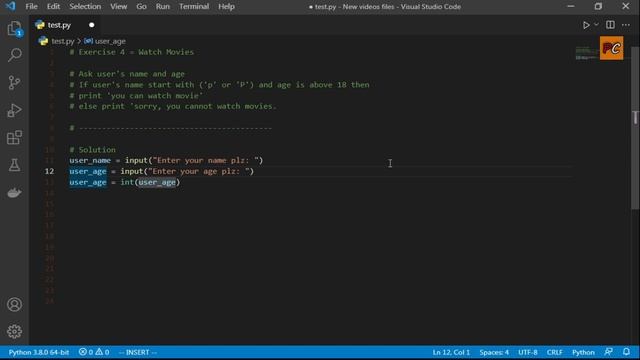This screenshot has width=640, height=360.
Task: Minimize the VS Code window
Action: click(x=571, y=6)
